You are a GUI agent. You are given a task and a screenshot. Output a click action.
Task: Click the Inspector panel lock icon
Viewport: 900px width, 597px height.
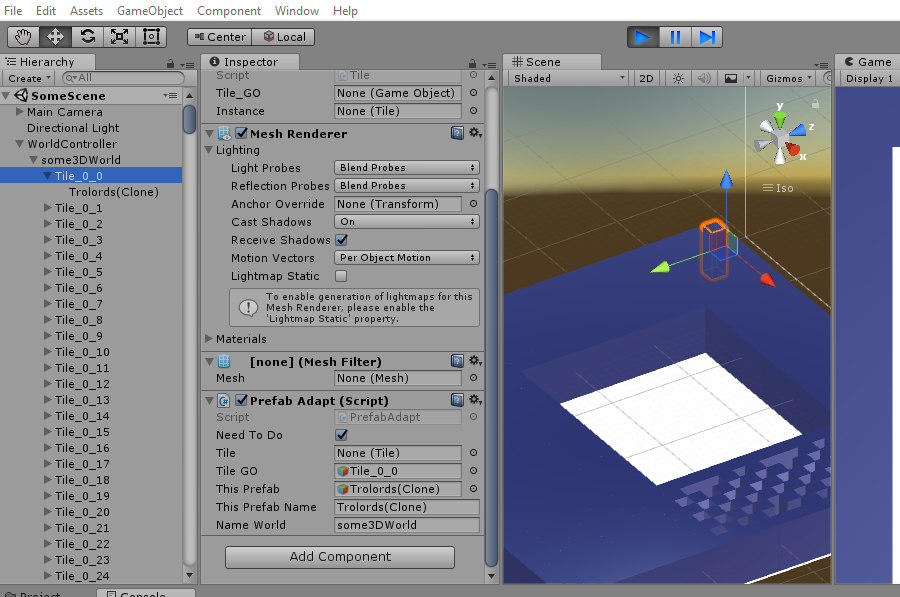tap(472, 63)
